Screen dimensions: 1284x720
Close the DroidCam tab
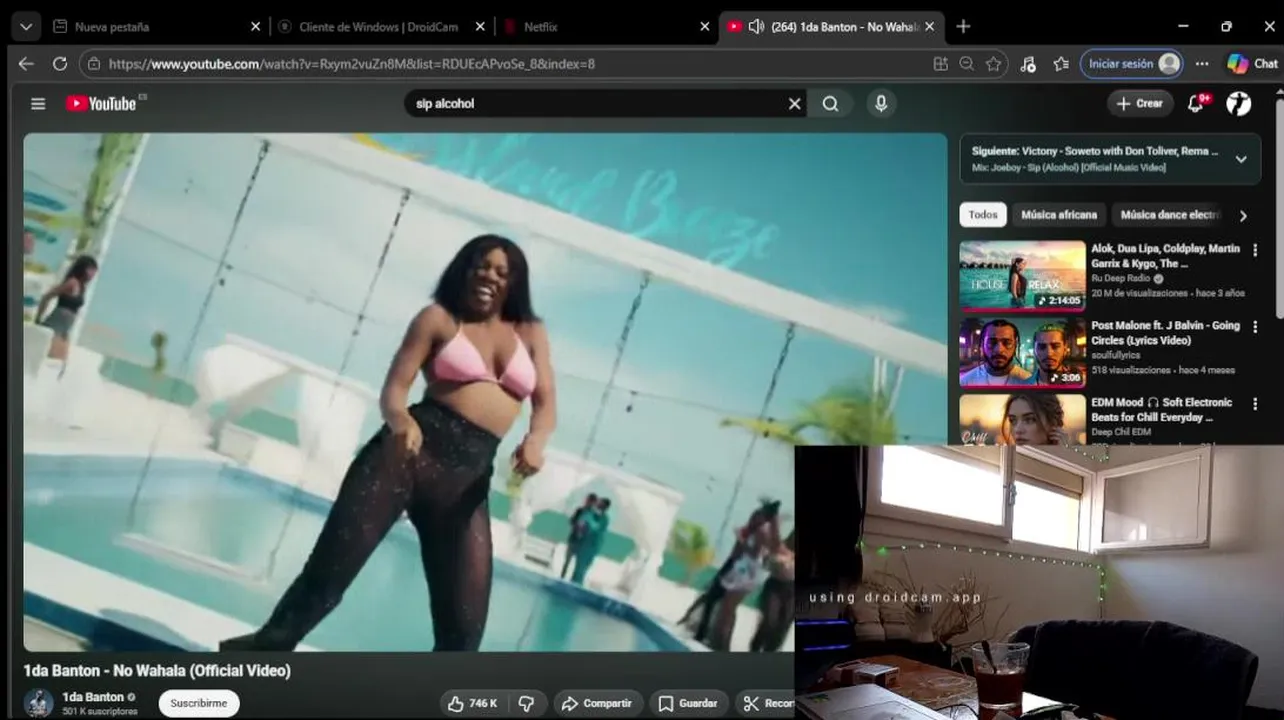click(480, 27)
